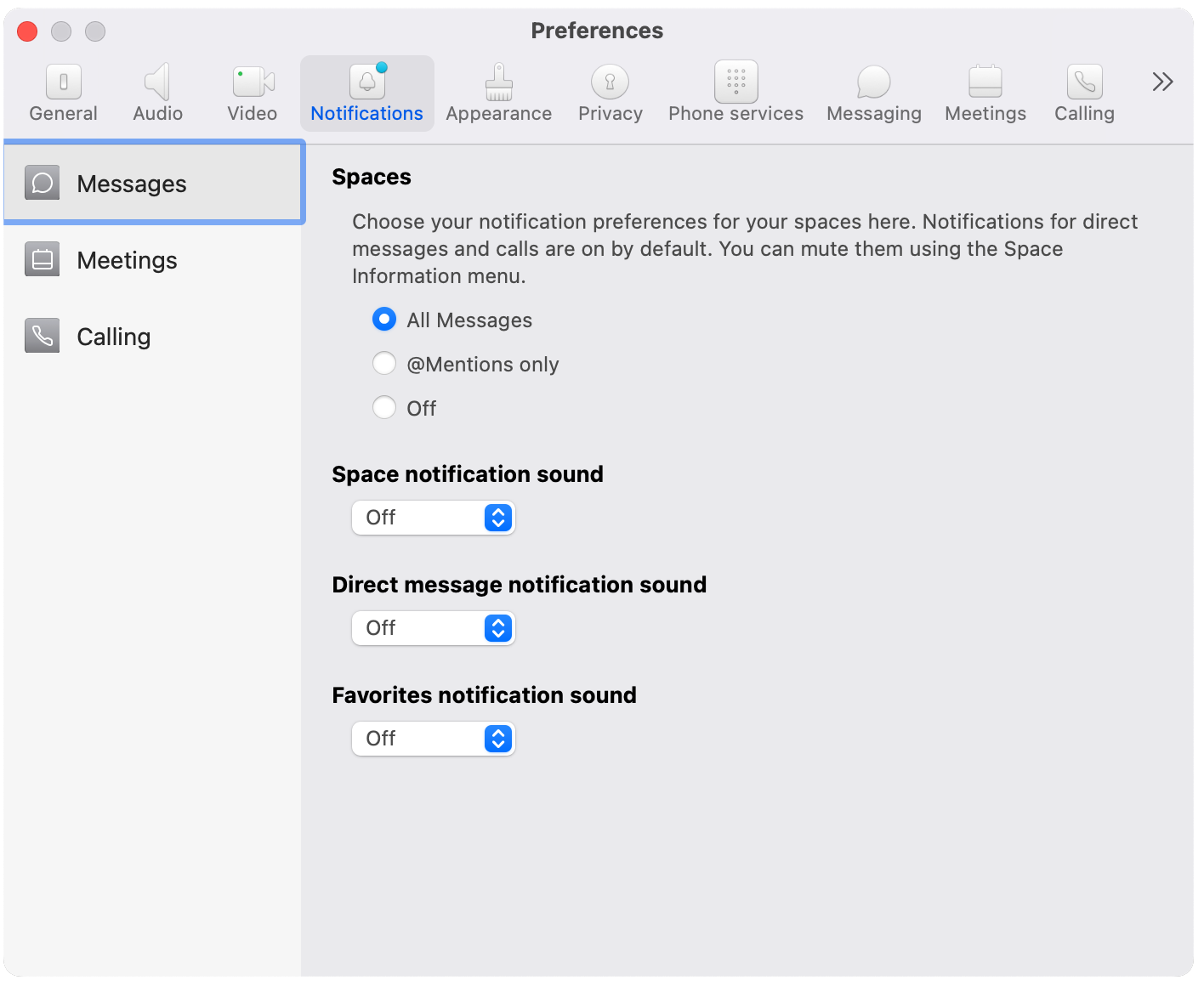
Task: Select the Privacy preferences icon
Action: pyautogui.click(x=610, y=92)
